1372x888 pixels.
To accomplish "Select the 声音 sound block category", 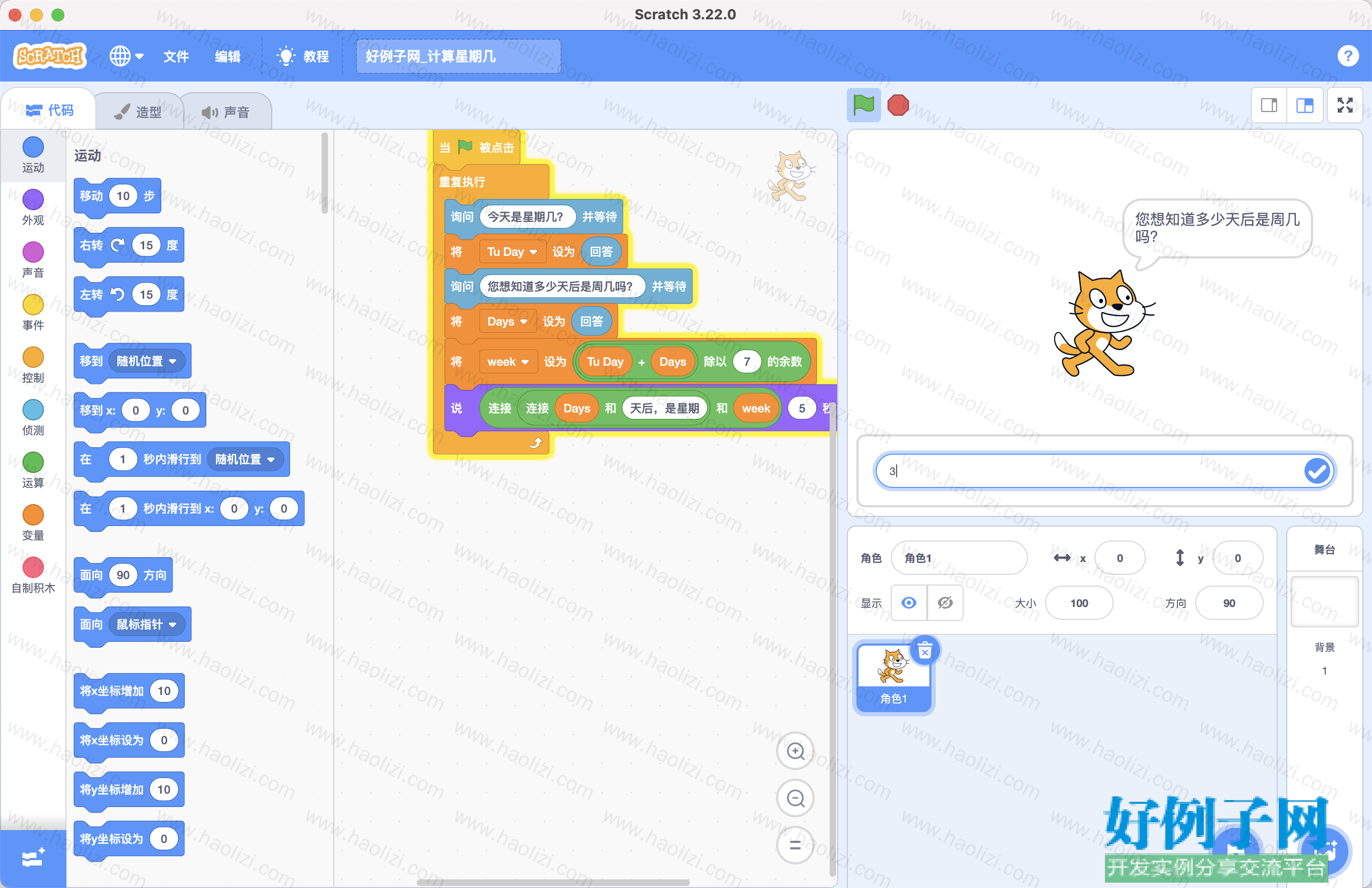I will point(33,260).
